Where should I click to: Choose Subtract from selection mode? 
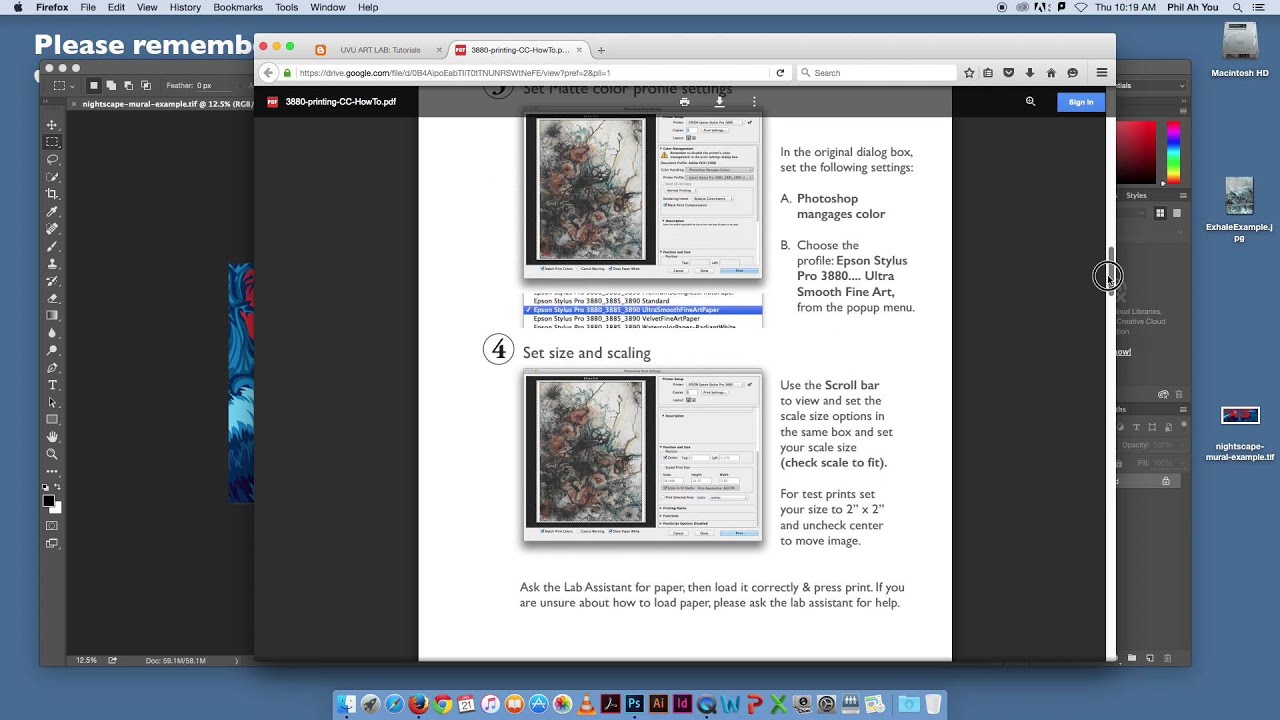(128, 85)
